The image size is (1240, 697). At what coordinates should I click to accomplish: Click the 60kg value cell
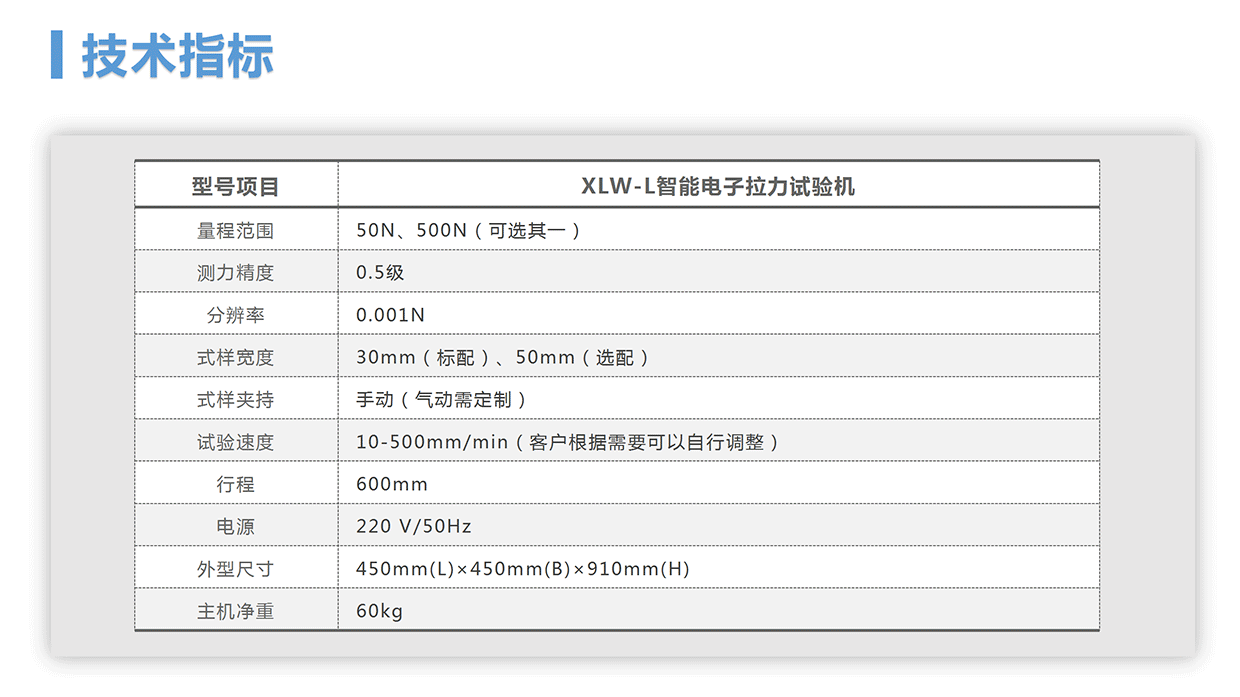[379, 611]
